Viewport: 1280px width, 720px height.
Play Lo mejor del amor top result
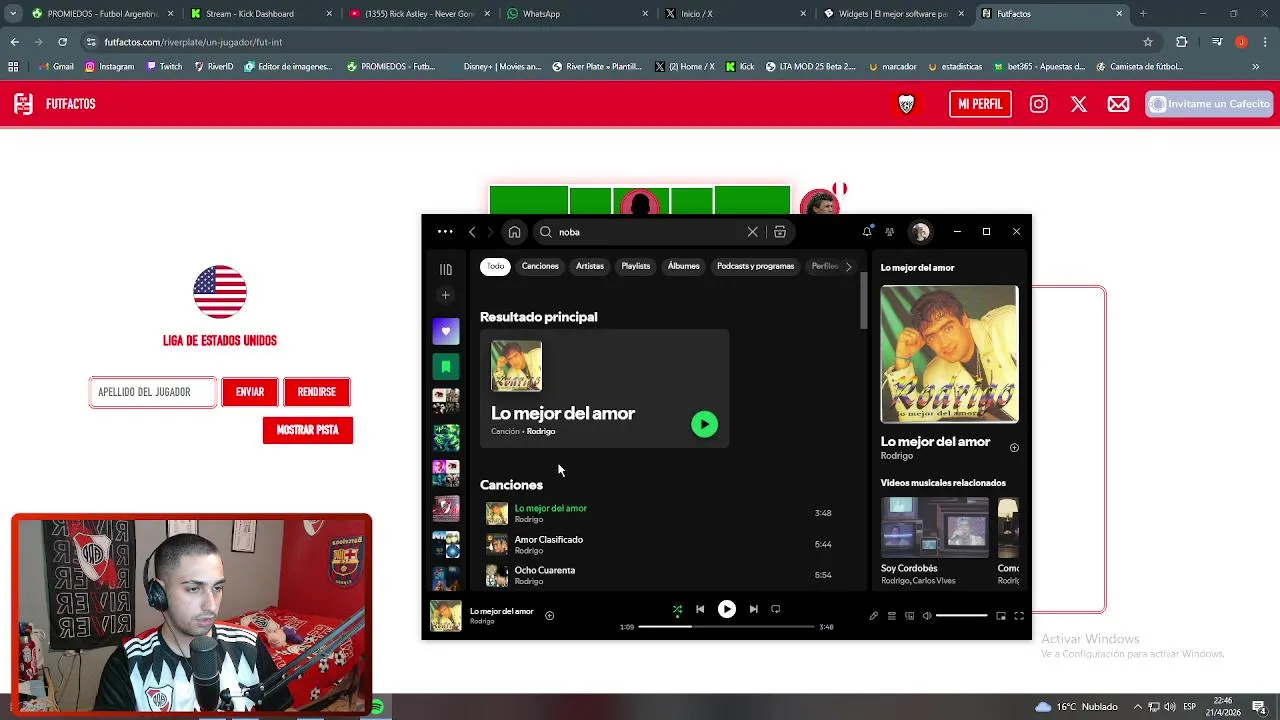(704, 424)
